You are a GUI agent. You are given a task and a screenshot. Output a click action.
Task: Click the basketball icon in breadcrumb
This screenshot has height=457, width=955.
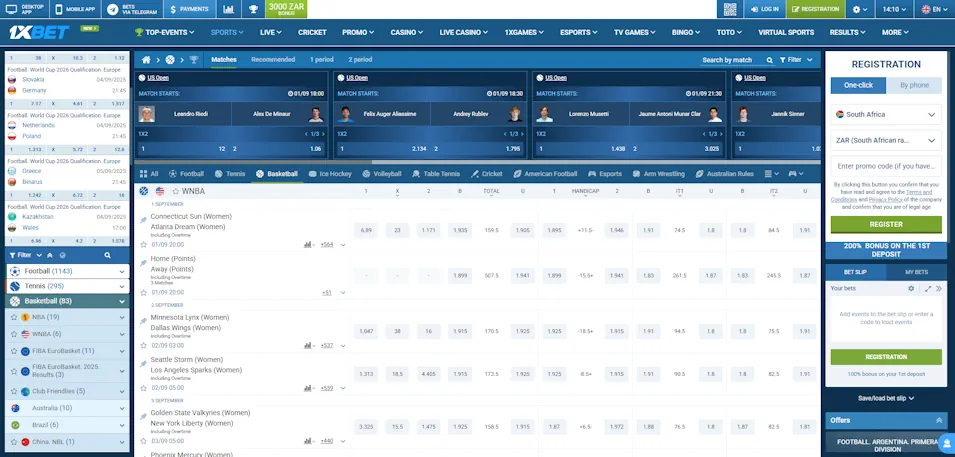[170, 60]
